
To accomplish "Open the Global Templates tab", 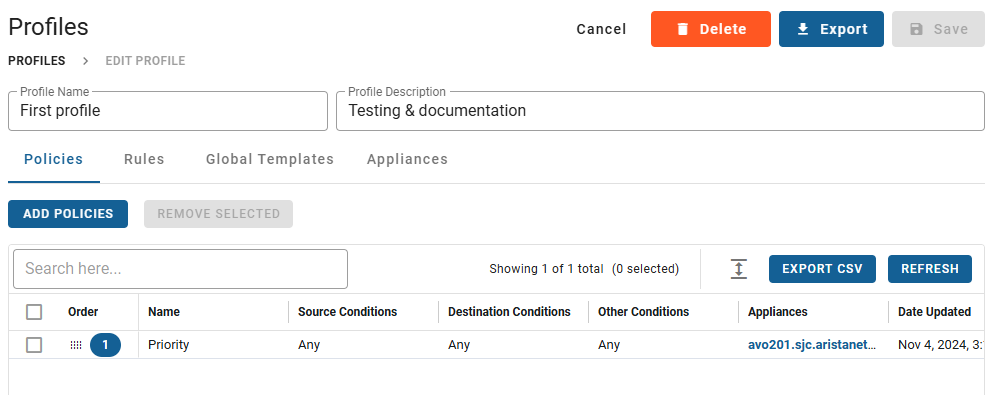I will point(270,159).
